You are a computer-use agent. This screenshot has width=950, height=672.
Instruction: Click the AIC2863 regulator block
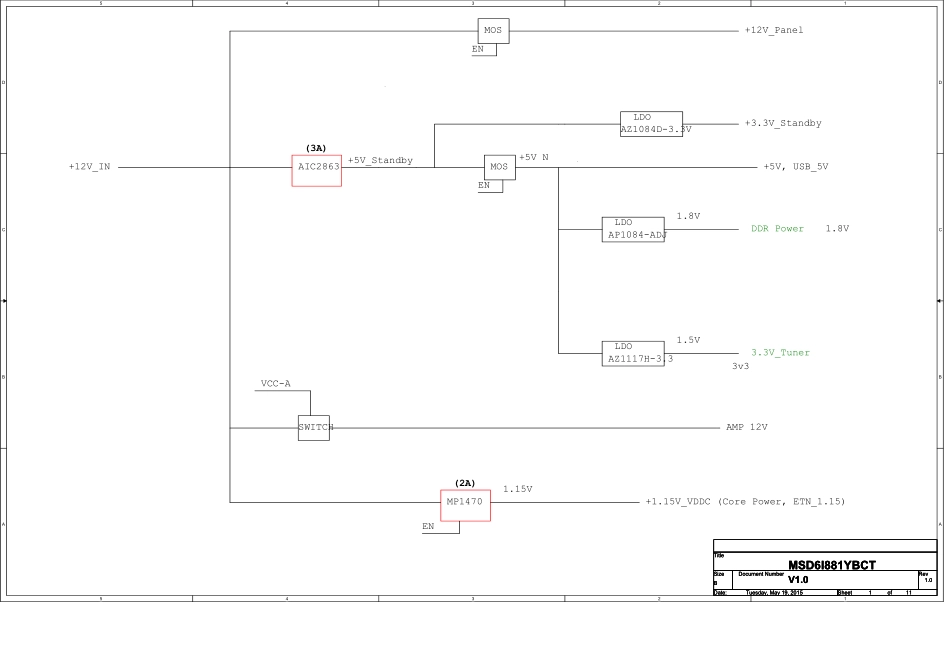(x=316, y=170)
